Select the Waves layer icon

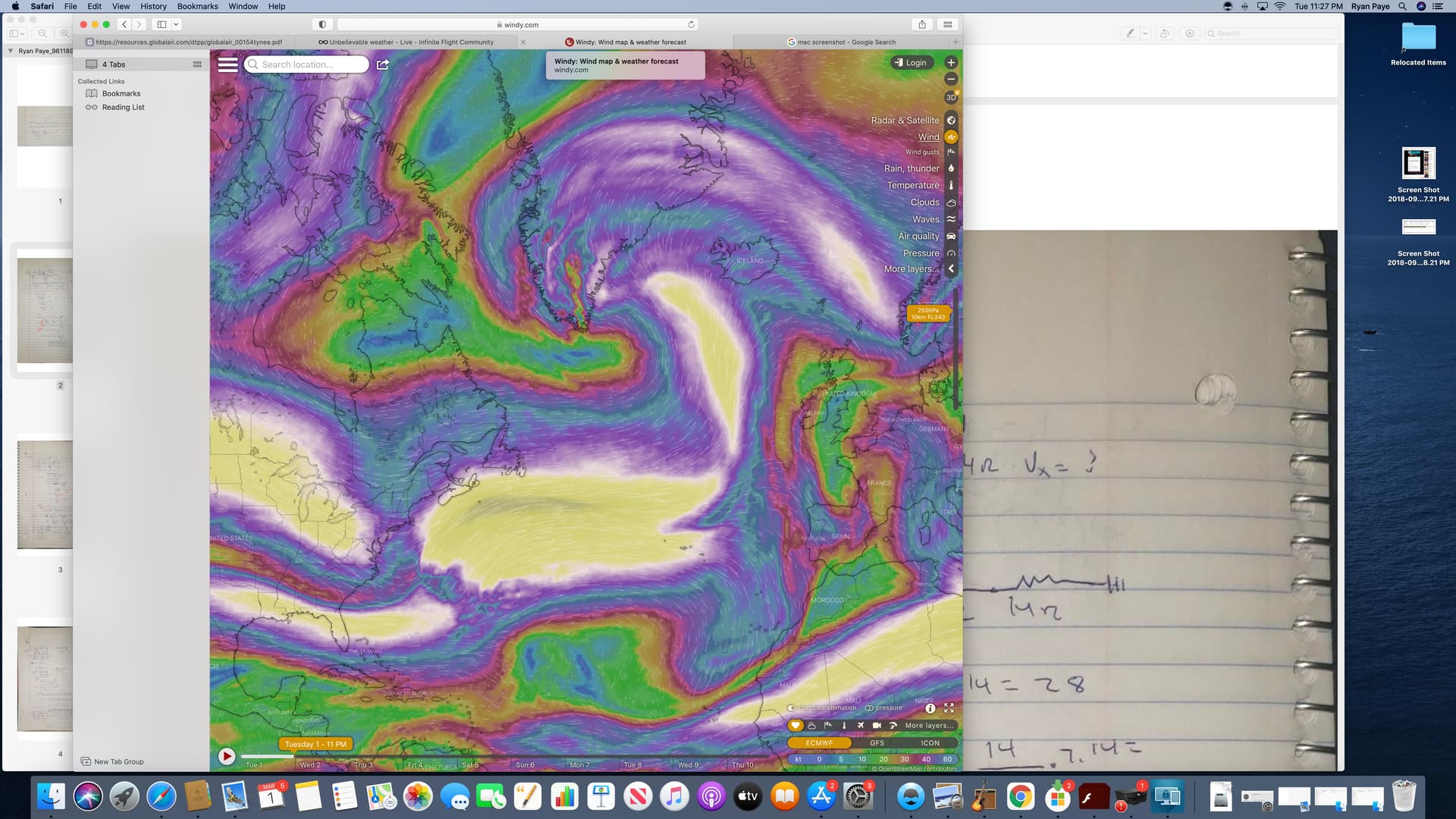951,219
